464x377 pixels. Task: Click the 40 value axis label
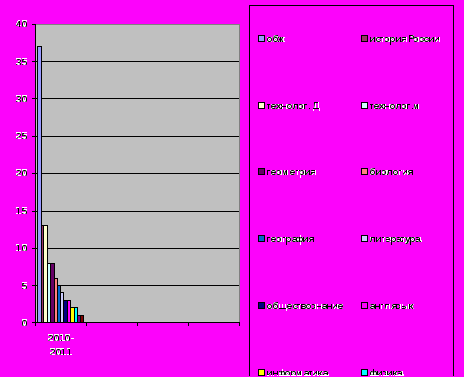[x=21, y=24]
